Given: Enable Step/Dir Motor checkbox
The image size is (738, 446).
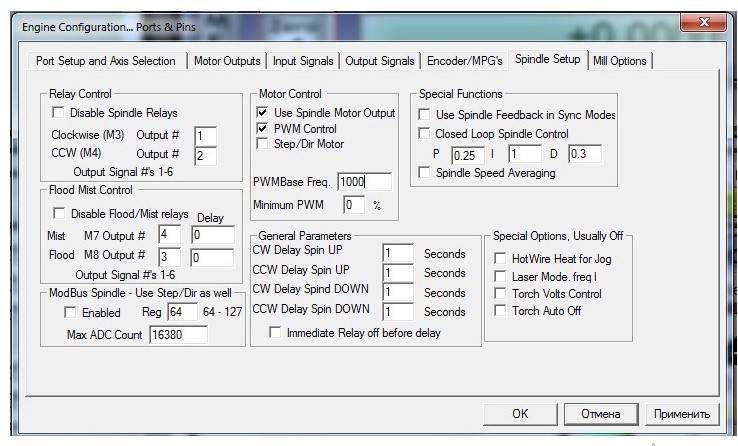Looking at the screenshot, I should pos(262,143).
